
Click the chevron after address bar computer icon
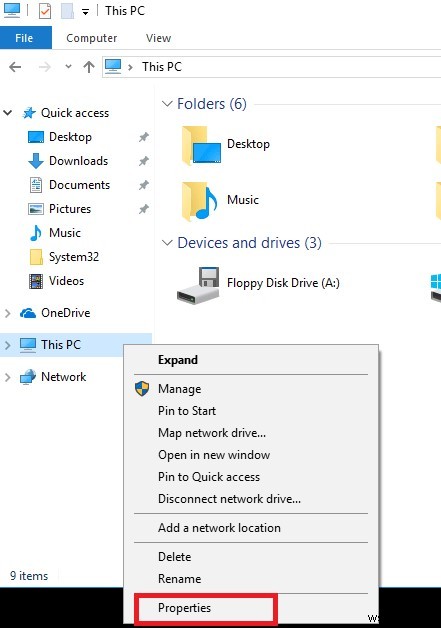coord(130,67)
